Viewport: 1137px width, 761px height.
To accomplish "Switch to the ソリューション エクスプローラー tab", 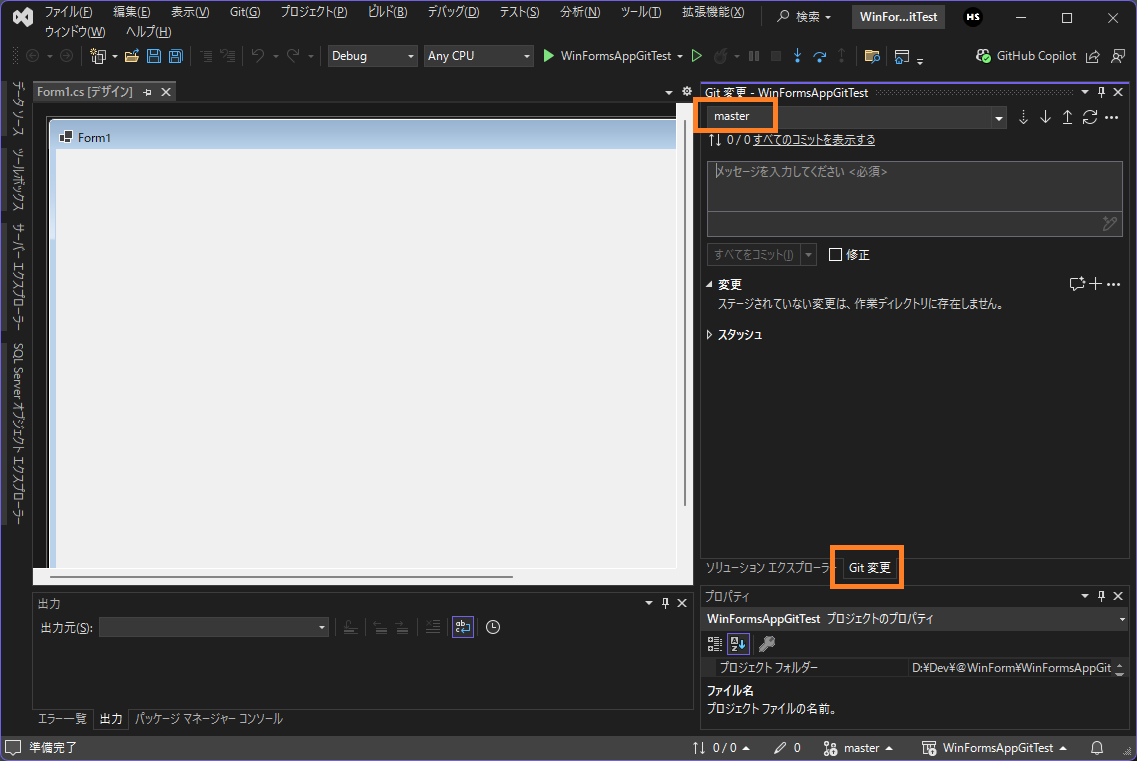I will pos(763,567).
